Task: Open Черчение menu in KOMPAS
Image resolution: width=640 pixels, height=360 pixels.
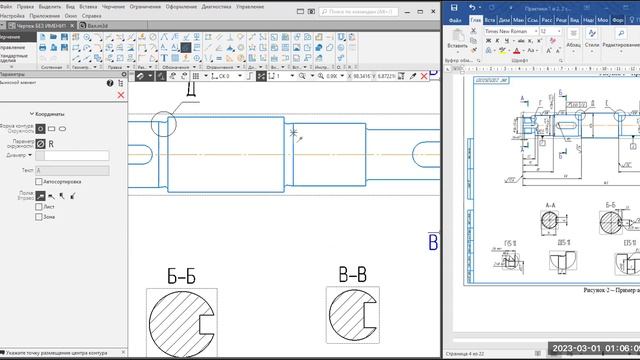Action: (113, 7)
